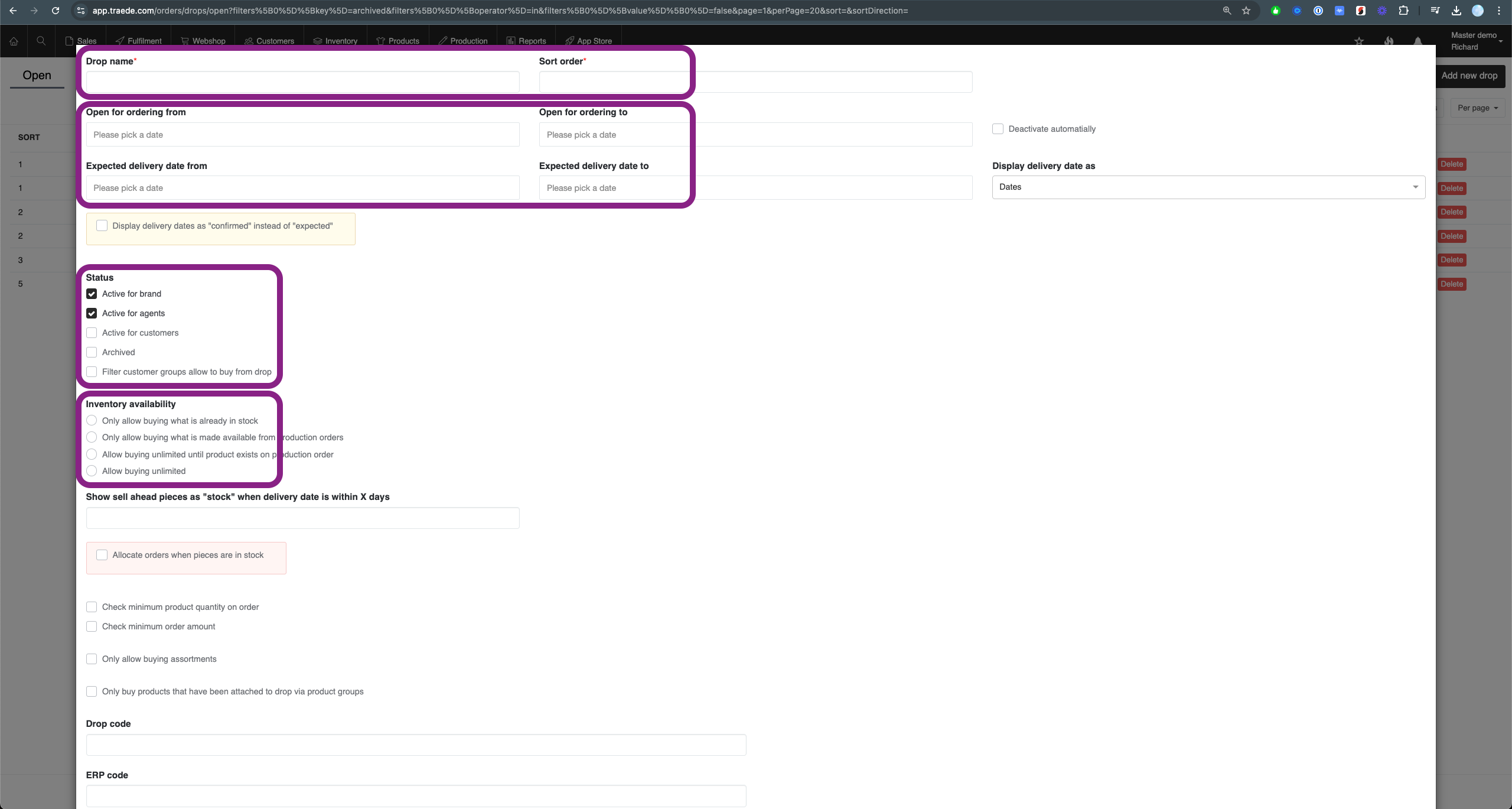Tick Only allow buying assortments
1512x809 pixels.
point(92,659)
